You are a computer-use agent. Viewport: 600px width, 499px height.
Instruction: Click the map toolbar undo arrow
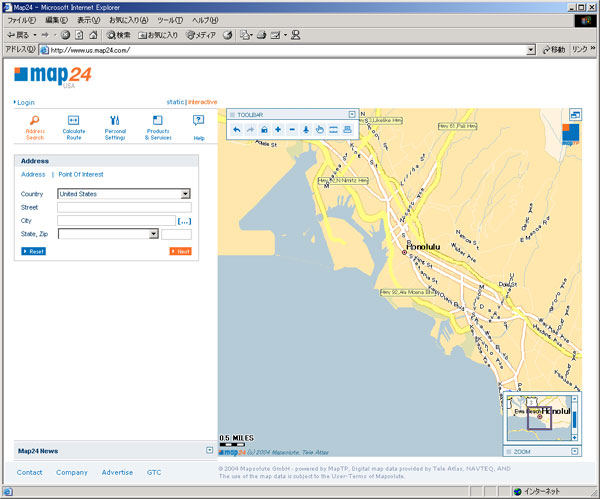(236, 130)
